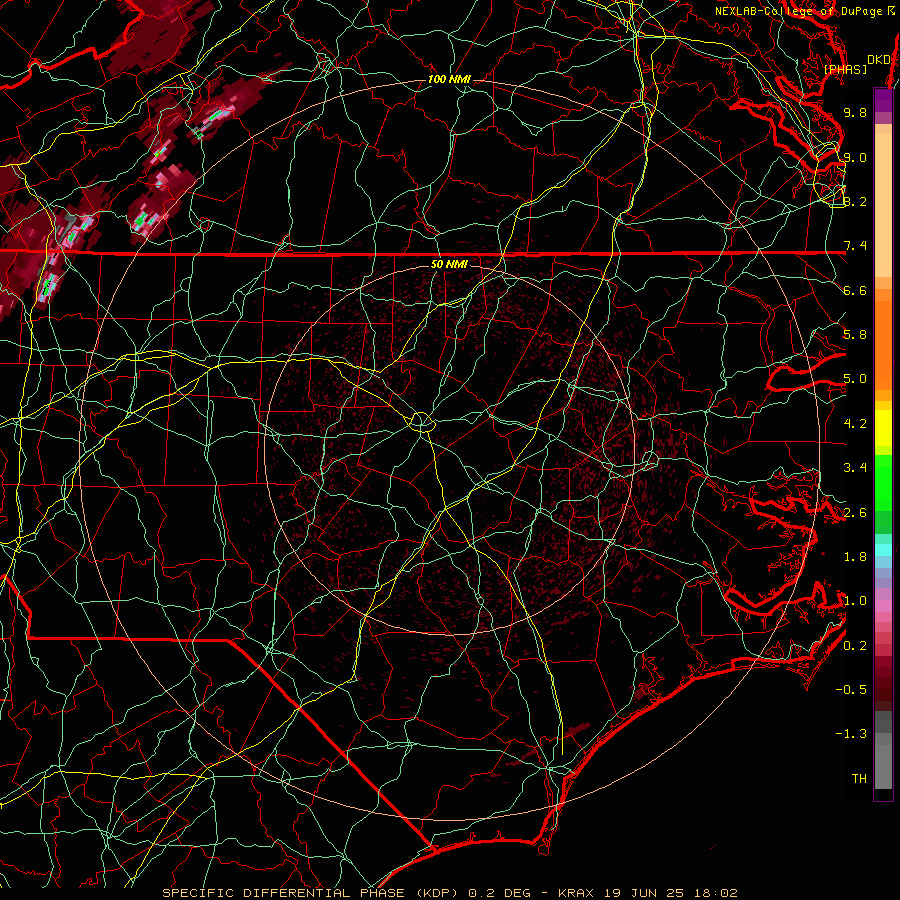Click the 0.2 legend value
The width and height of the screenshot is (900, 900).
[x=855, y=645]
